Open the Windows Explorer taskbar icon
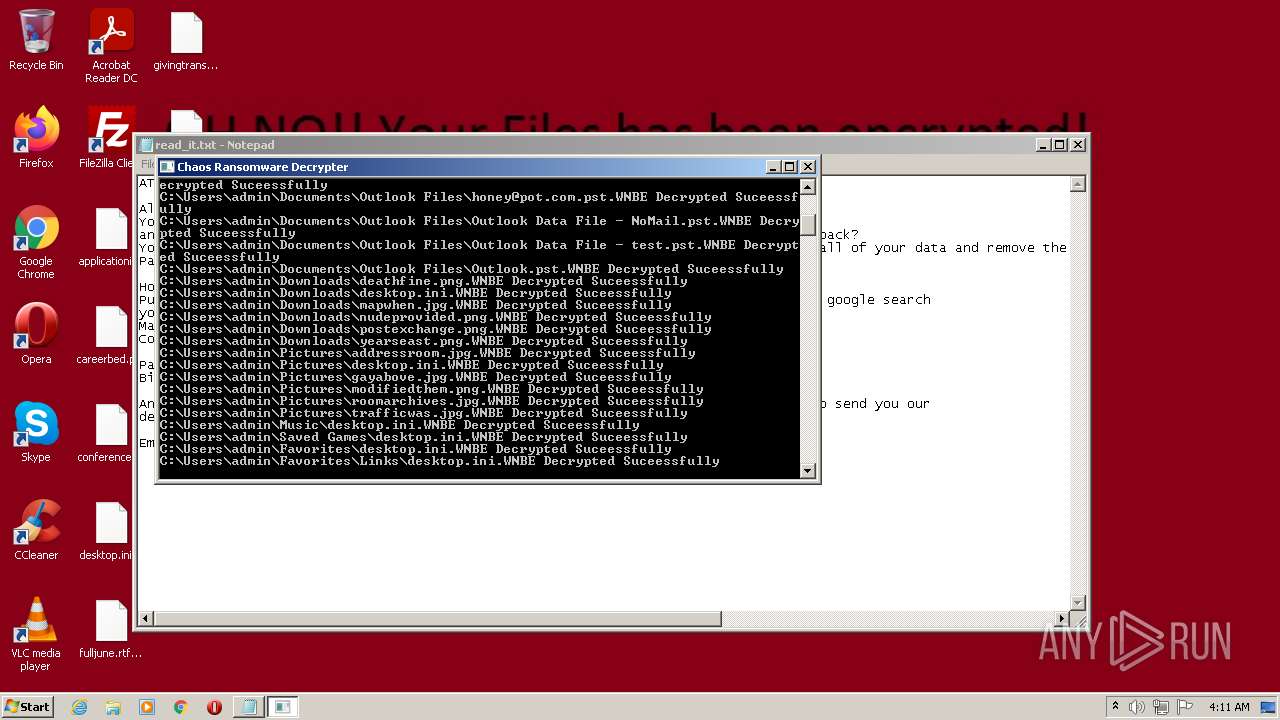The width and height of the screenshot is (1280, 720). 113,707
